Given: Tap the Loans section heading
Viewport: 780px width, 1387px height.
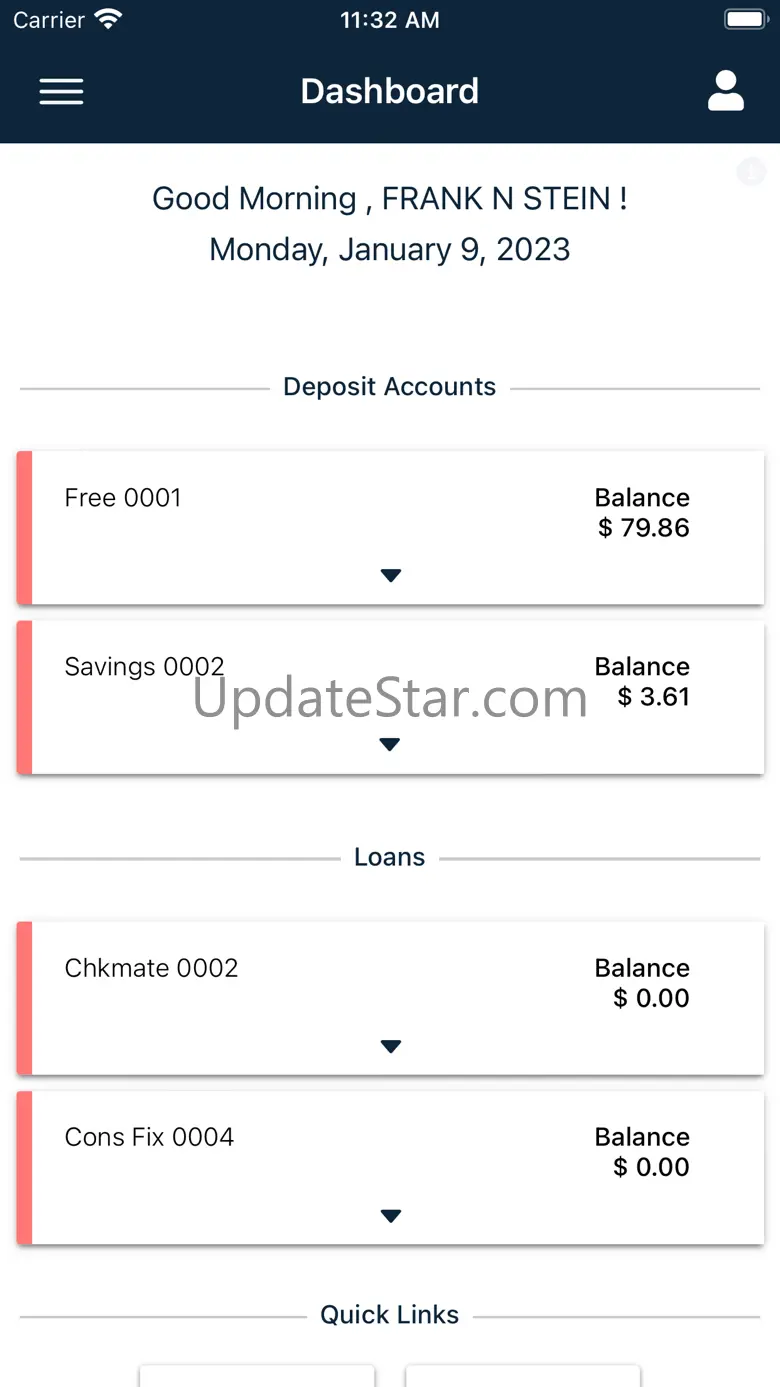Looking at the screenshot, I should [389, 857].
